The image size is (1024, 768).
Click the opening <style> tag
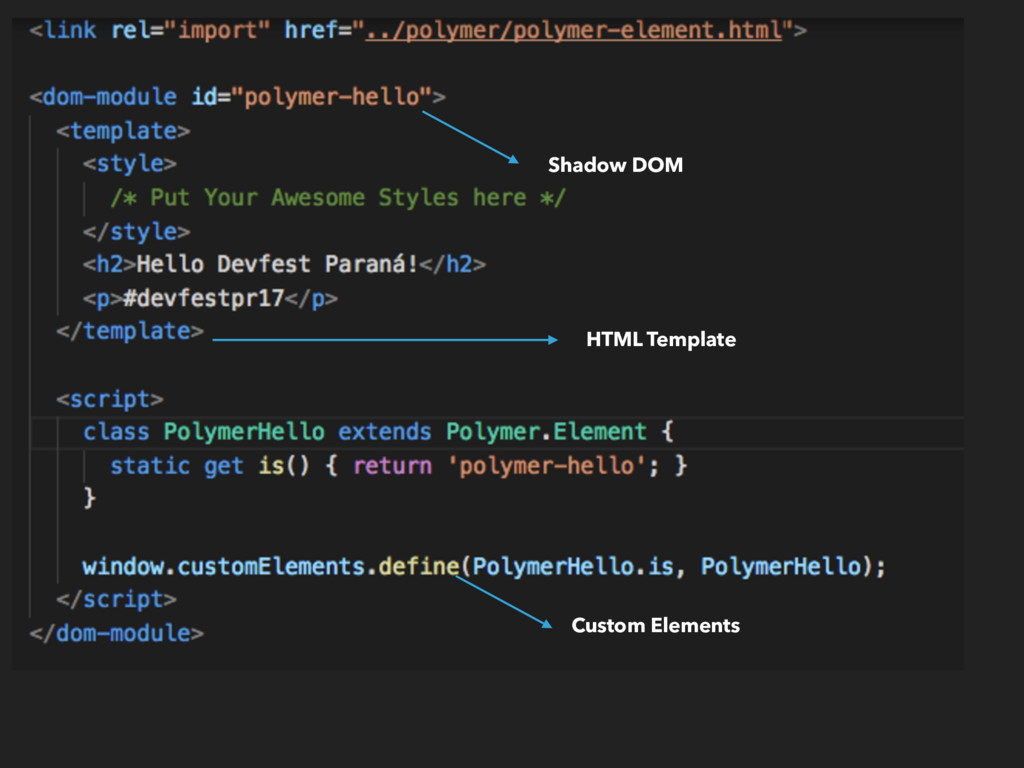[130, 163]
